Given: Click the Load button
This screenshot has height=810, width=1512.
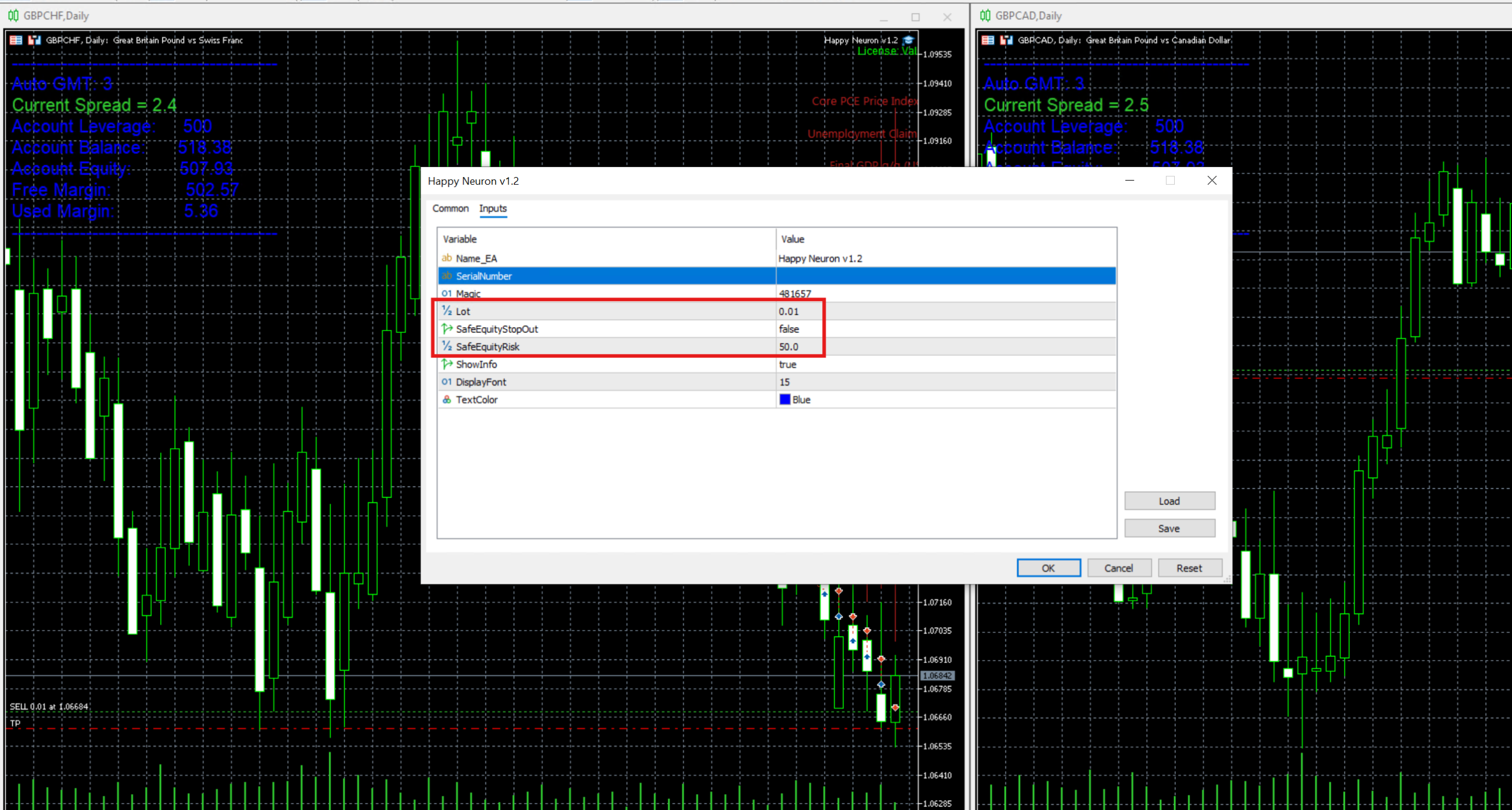Looking at the screenshot, I should [x=1169, y=501].
